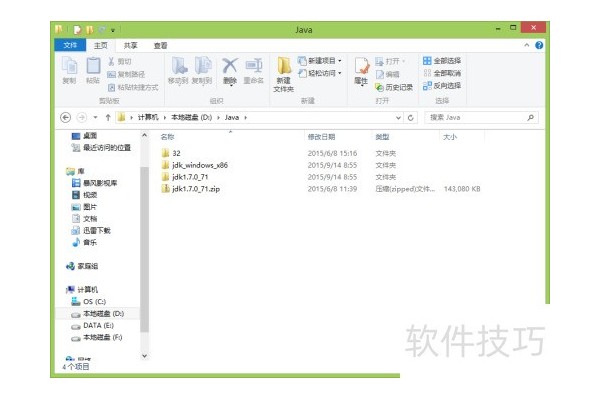
Task: Click the Back navigation arrow
Action: 66,118
